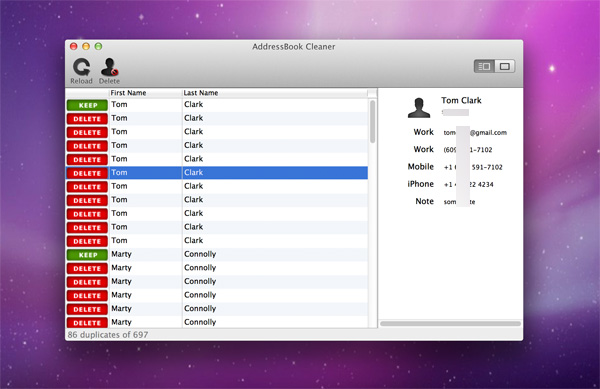
Task: Sort by the First Name column header
Action: [145, 93]
